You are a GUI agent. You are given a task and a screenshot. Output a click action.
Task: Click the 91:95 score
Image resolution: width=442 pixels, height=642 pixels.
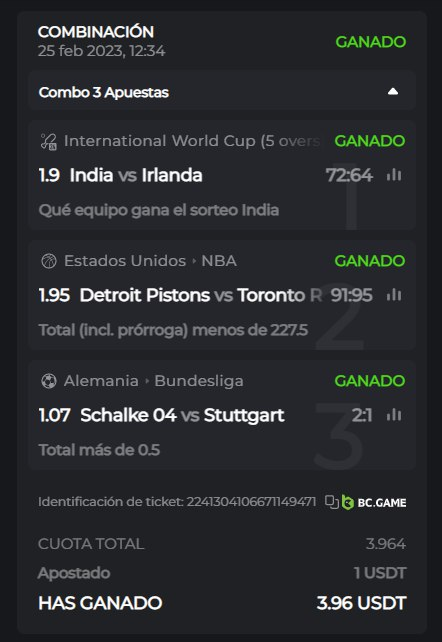tap(352, 295)
